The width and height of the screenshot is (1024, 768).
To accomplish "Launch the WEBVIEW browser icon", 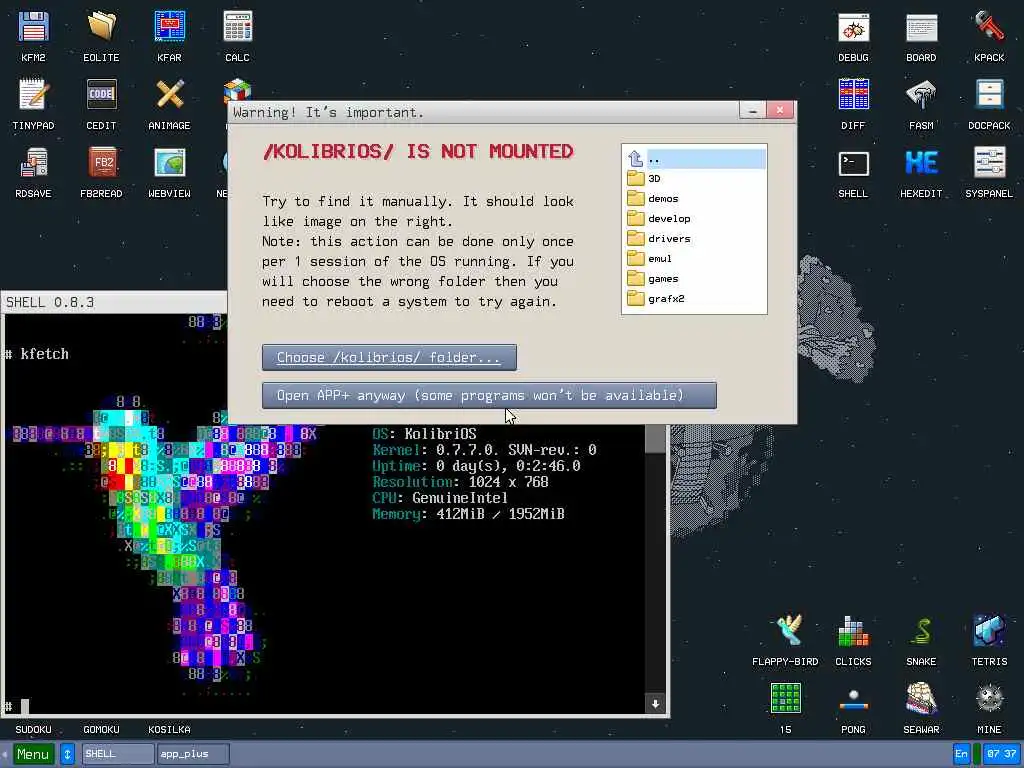I will pos(169,163).
